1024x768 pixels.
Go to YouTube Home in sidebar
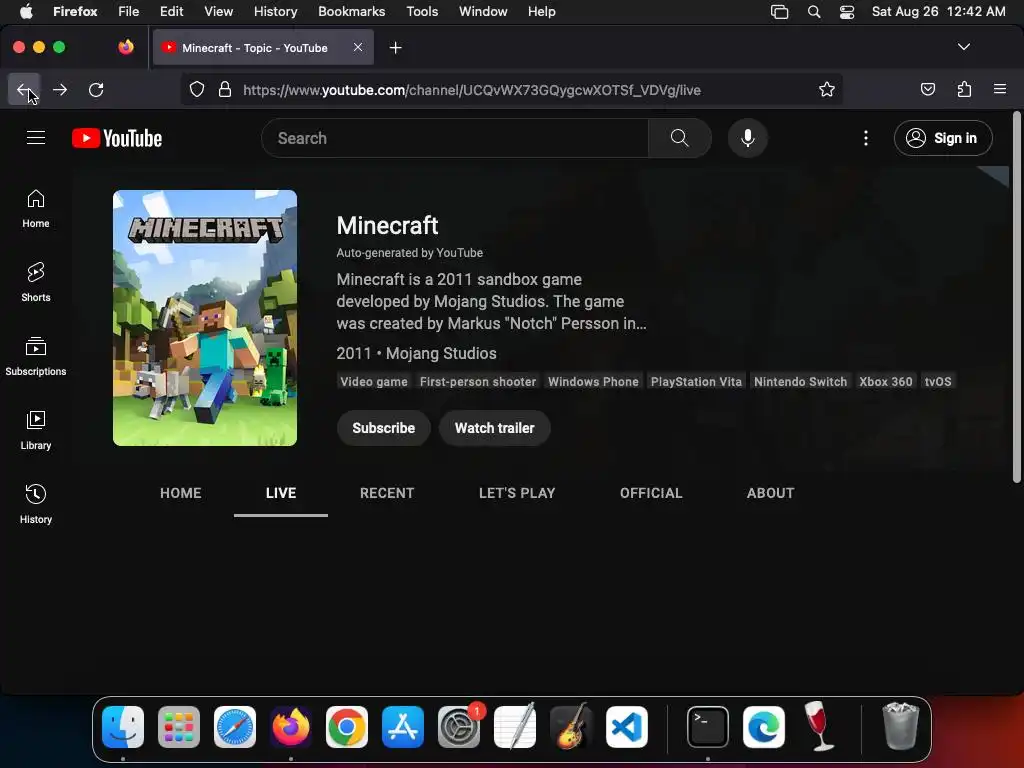coord(36,208)
